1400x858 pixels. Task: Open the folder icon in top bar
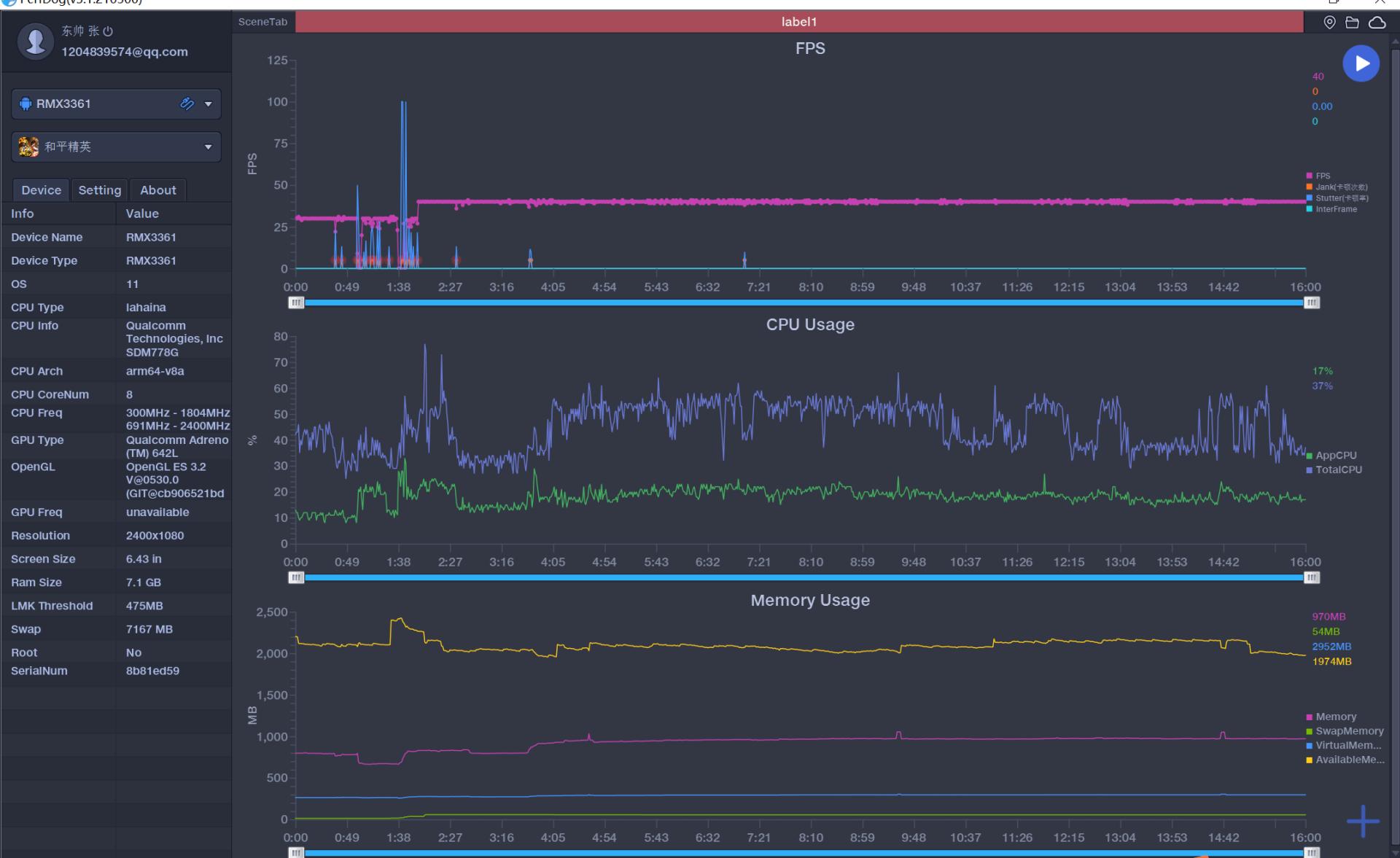pyautogui.click(x=1352, y=23)
